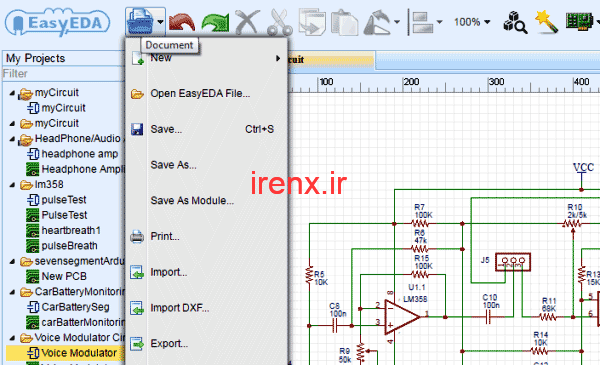The image size is (600, 365).
Task: Click the LM358 op-amp symbol U1.1
Action: click(x=402, y=317)
